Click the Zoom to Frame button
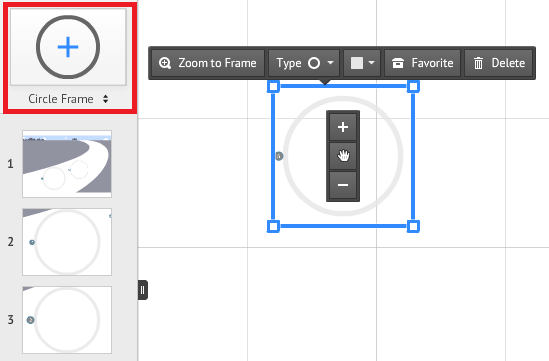 tap(208, 63)
